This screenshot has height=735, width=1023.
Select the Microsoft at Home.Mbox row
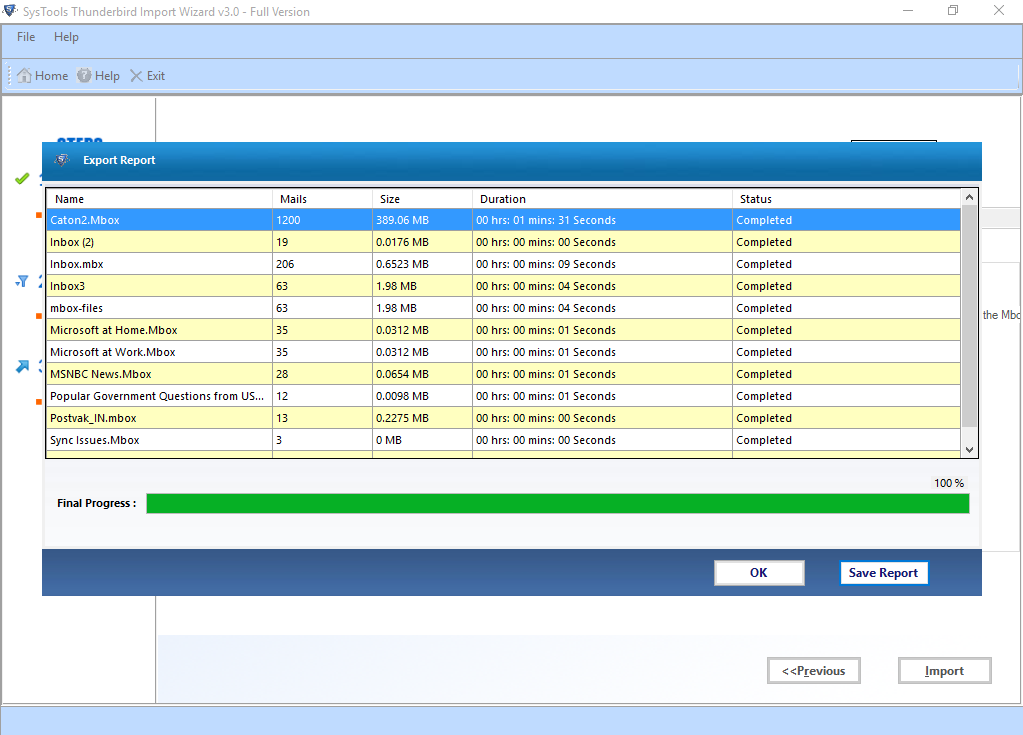(503, 330)
